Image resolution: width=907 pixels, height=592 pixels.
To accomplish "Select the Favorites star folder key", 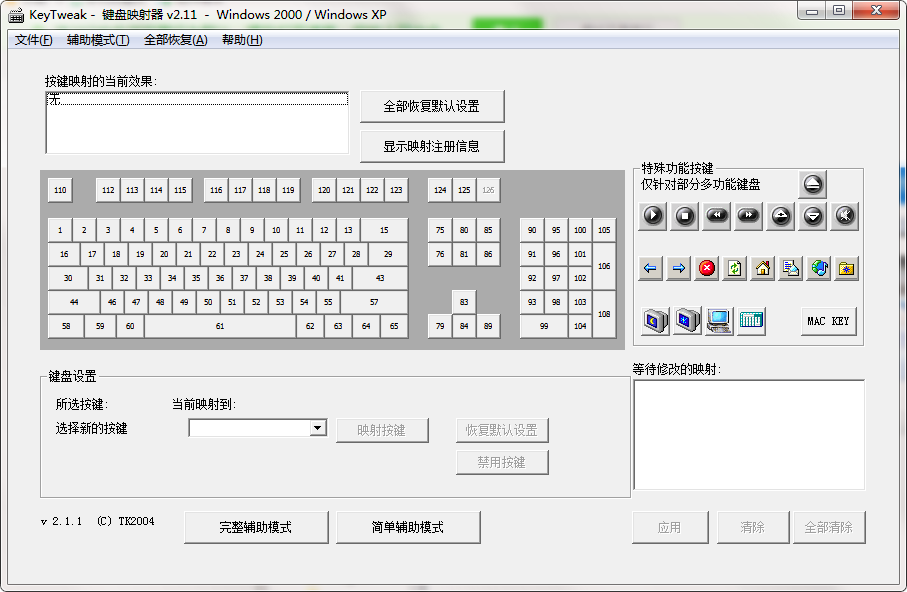I will (847, 267).
